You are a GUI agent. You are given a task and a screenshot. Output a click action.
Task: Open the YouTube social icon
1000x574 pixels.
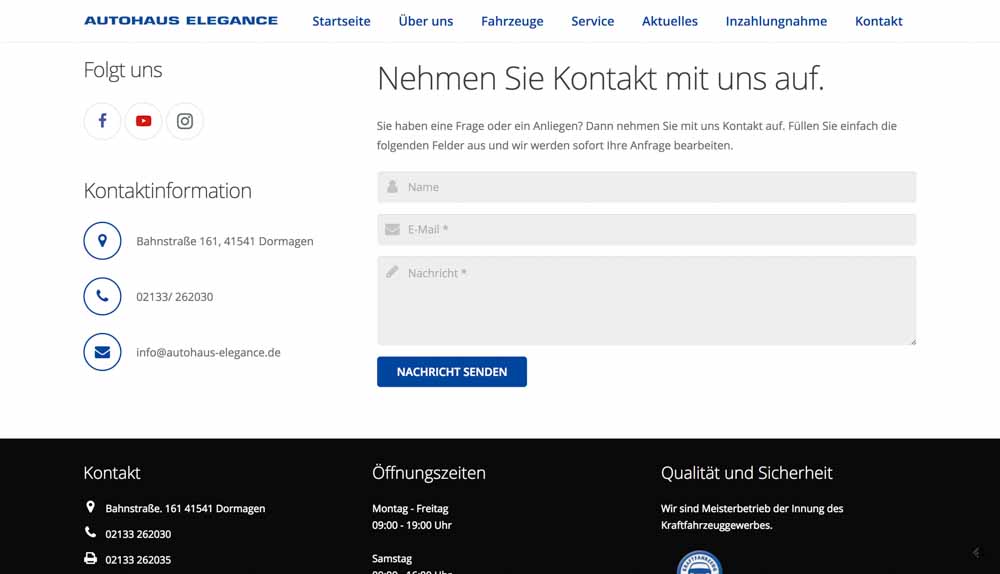coord(144,121)
